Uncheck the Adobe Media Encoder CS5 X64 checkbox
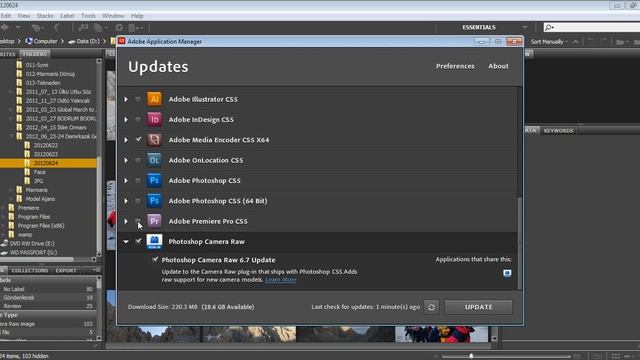The height and width of the screenshot is (360, 640). (138, 139)
